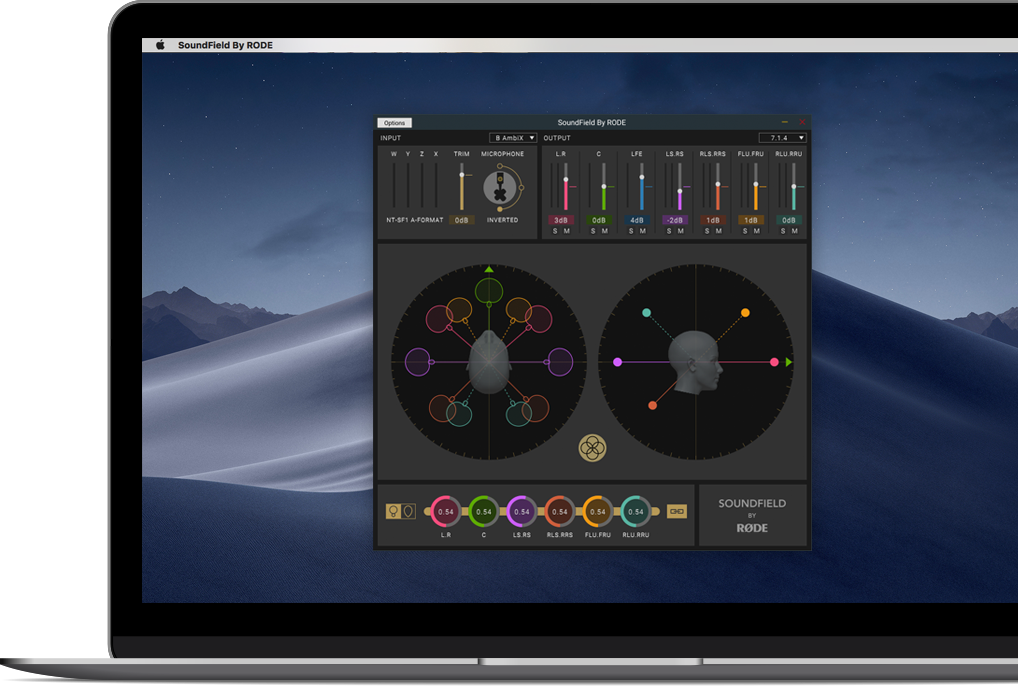Adjust the LFE output level fader
The height and width of the screenshot is (686, 1018).
point(641,187)
